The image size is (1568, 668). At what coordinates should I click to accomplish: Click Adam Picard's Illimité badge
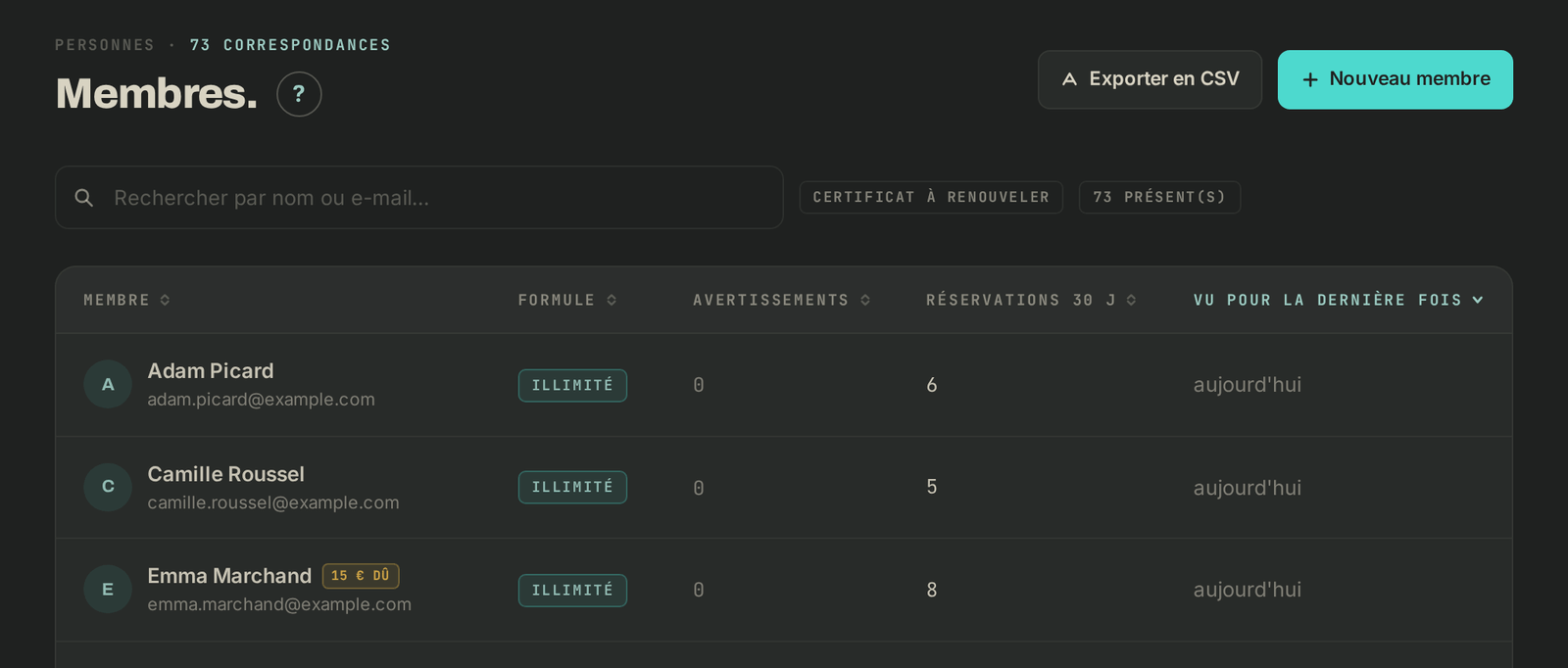click(572, 385)
